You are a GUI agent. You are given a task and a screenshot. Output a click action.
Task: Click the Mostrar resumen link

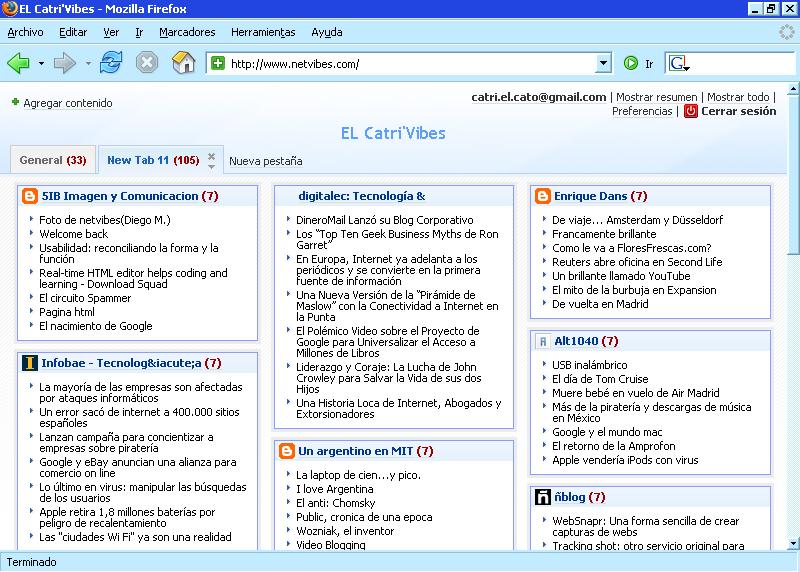tap(656, 97)
